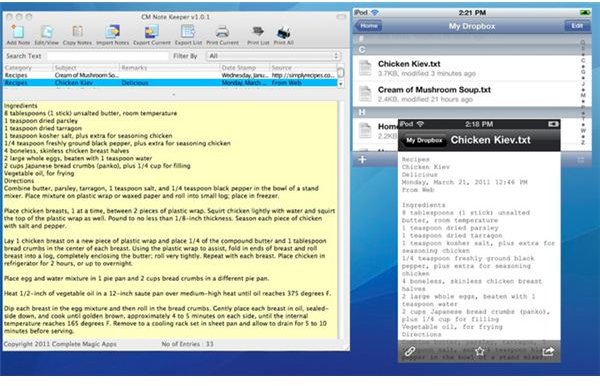The height and width of the screenshot is (386, 600).
Task: Click the notes list scroll down arrow
Action: click(341, 83)
